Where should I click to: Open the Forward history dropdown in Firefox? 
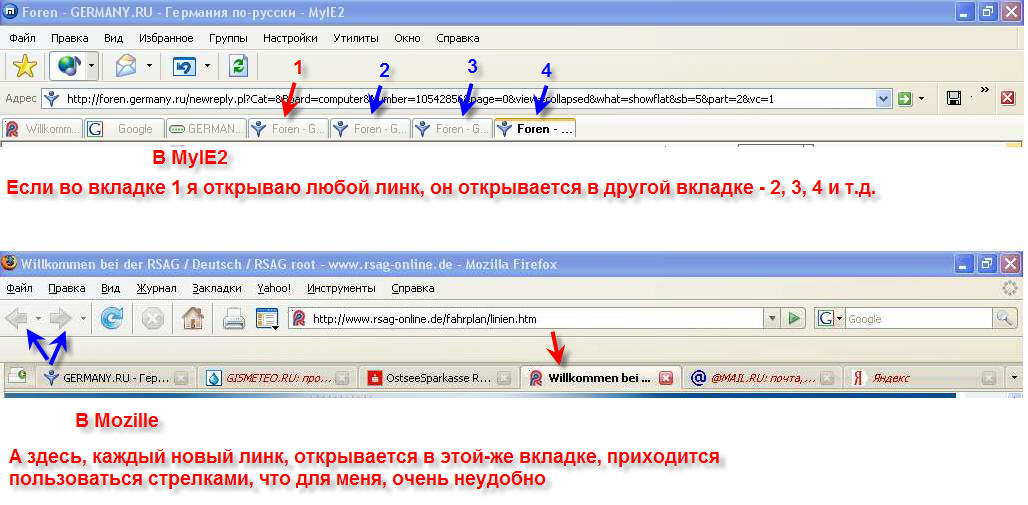pyautogui.click(x=83, y=319)
